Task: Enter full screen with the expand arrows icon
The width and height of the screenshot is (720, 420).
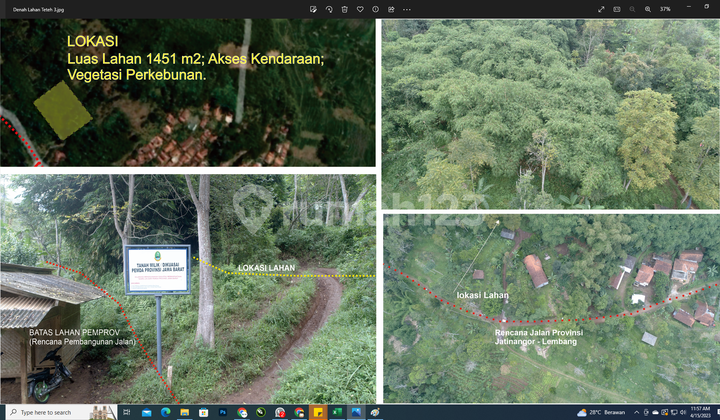Action: click(601, 9)
